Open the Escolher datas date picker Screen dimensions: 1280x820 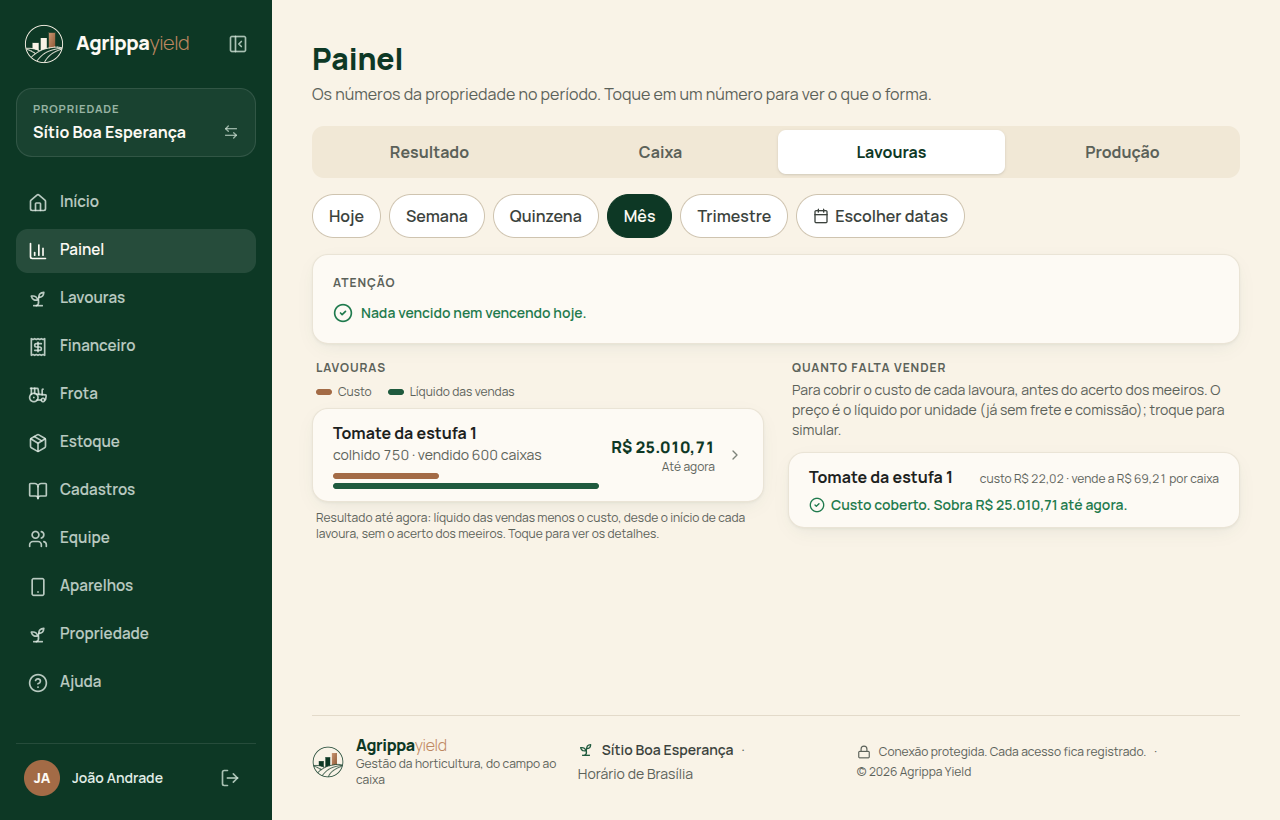click(x=880, y=216)
